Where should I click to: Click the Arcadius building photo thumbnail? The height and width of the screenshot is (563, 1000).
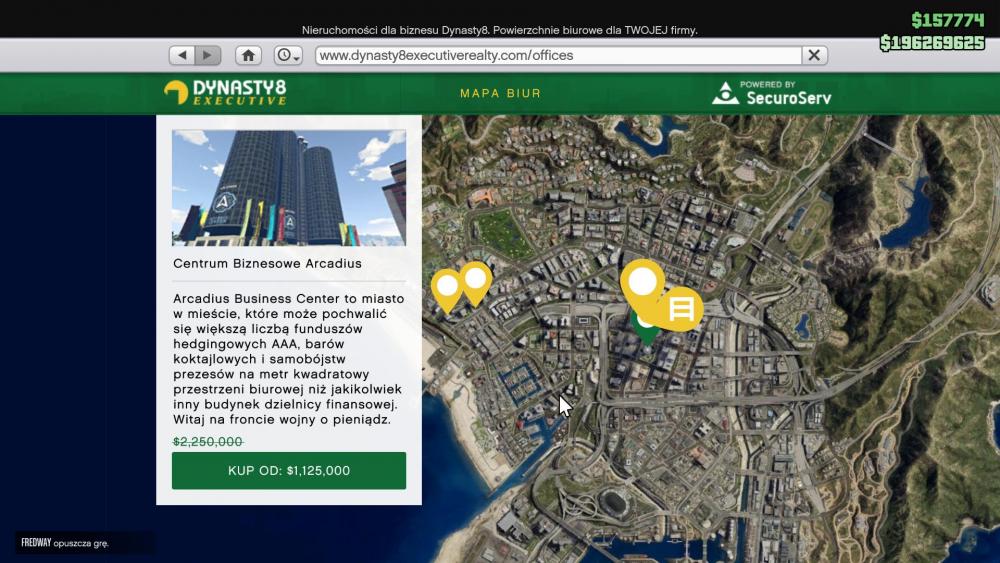289,188
